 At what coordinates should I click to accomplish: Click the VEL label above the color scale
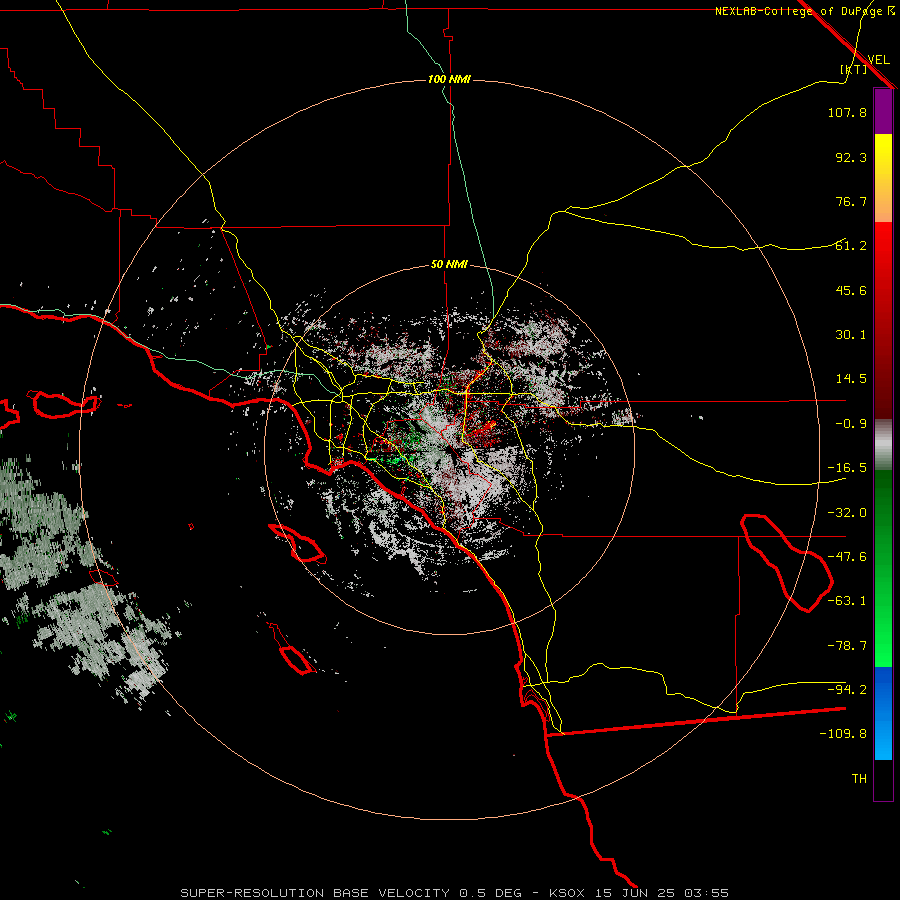878,60
